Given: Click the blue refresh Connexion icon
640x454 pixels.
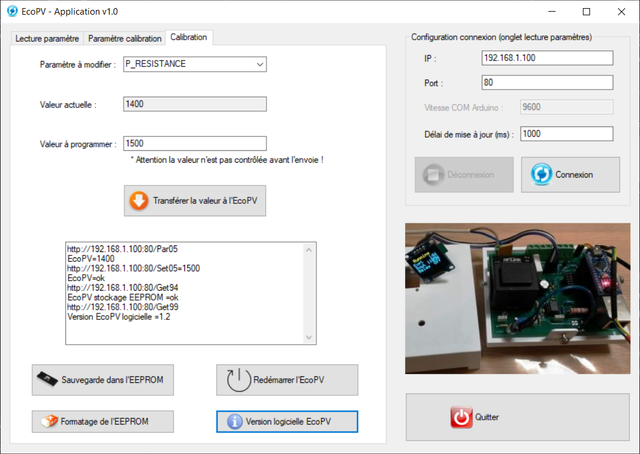Looking at the screenshot, I should [x=542, y=174].
